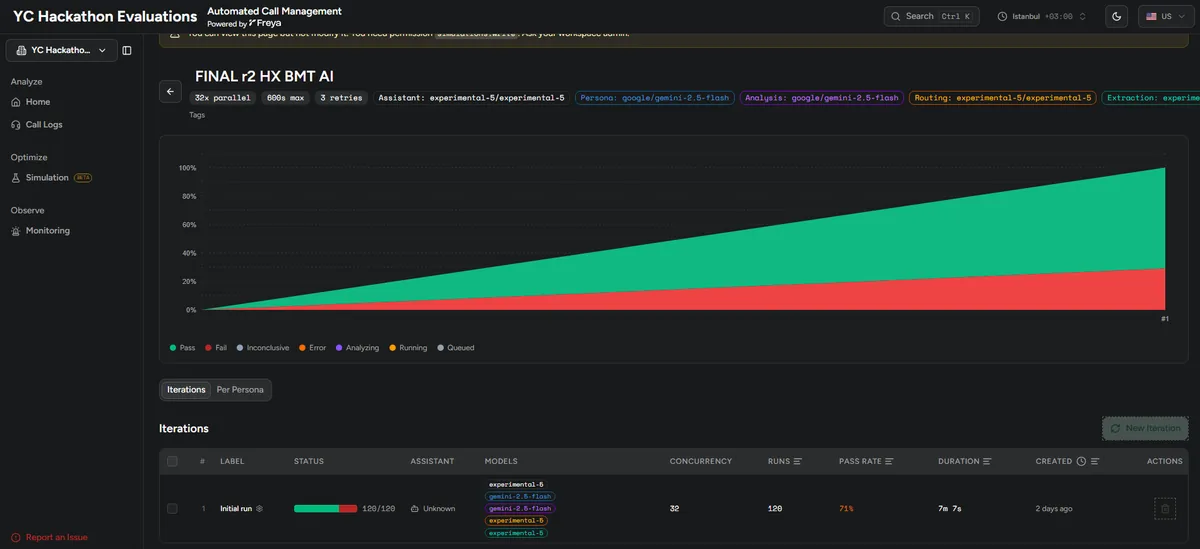Open the search box
This screenshot has width=1200, height=549.
click(x=932, y=16)
